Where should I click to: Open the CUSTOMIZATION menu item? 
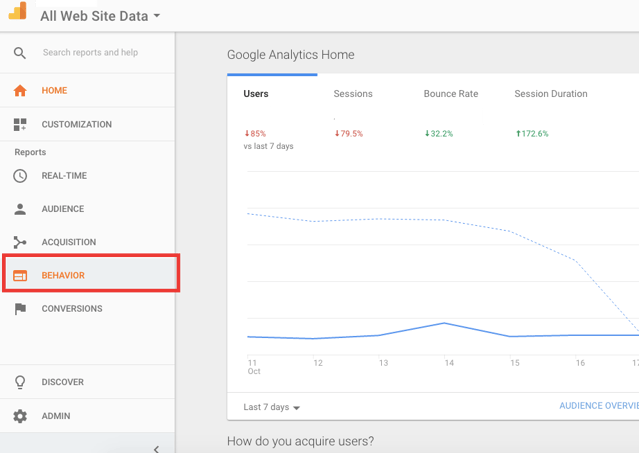88,124
